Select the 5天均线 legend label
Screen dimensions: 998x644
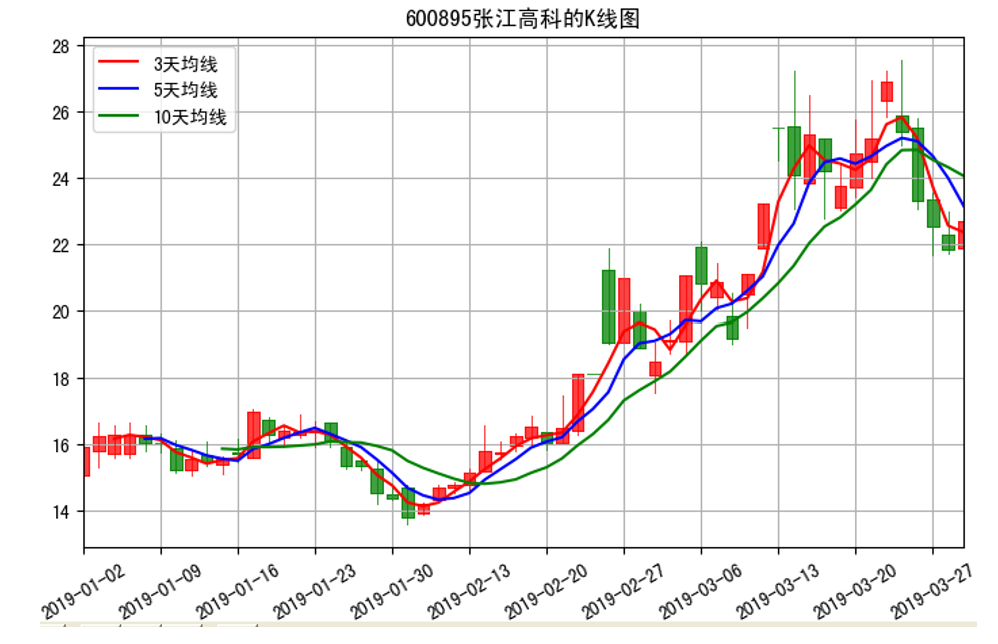185,90
